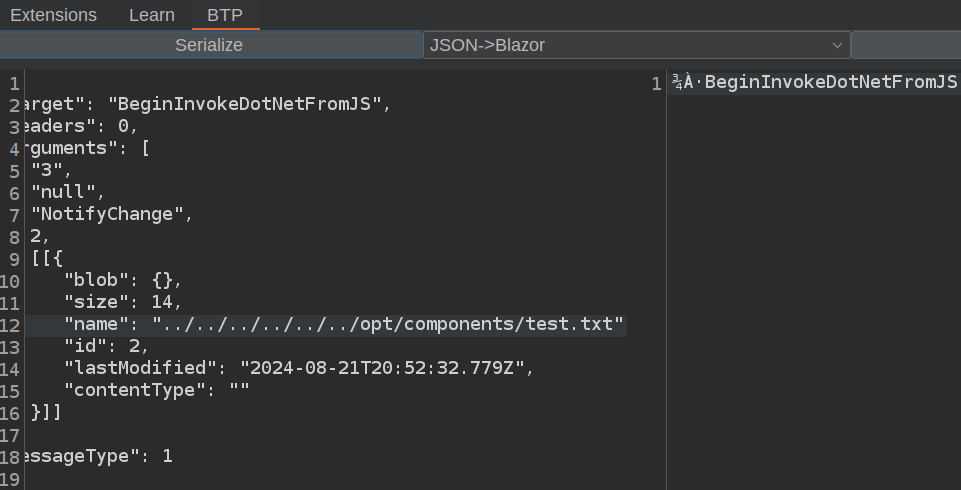Click the "size": 14 entry
This screenshot has width=961, height=490.
122,302
